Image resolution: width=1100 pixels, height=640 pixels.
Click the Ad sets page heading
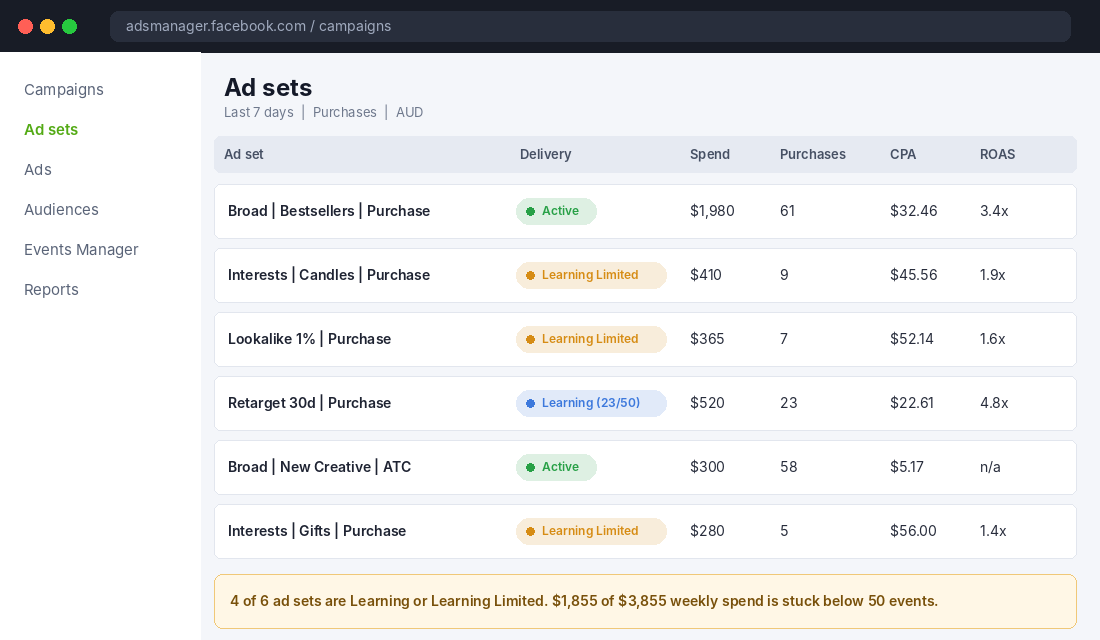click(268, 88)
